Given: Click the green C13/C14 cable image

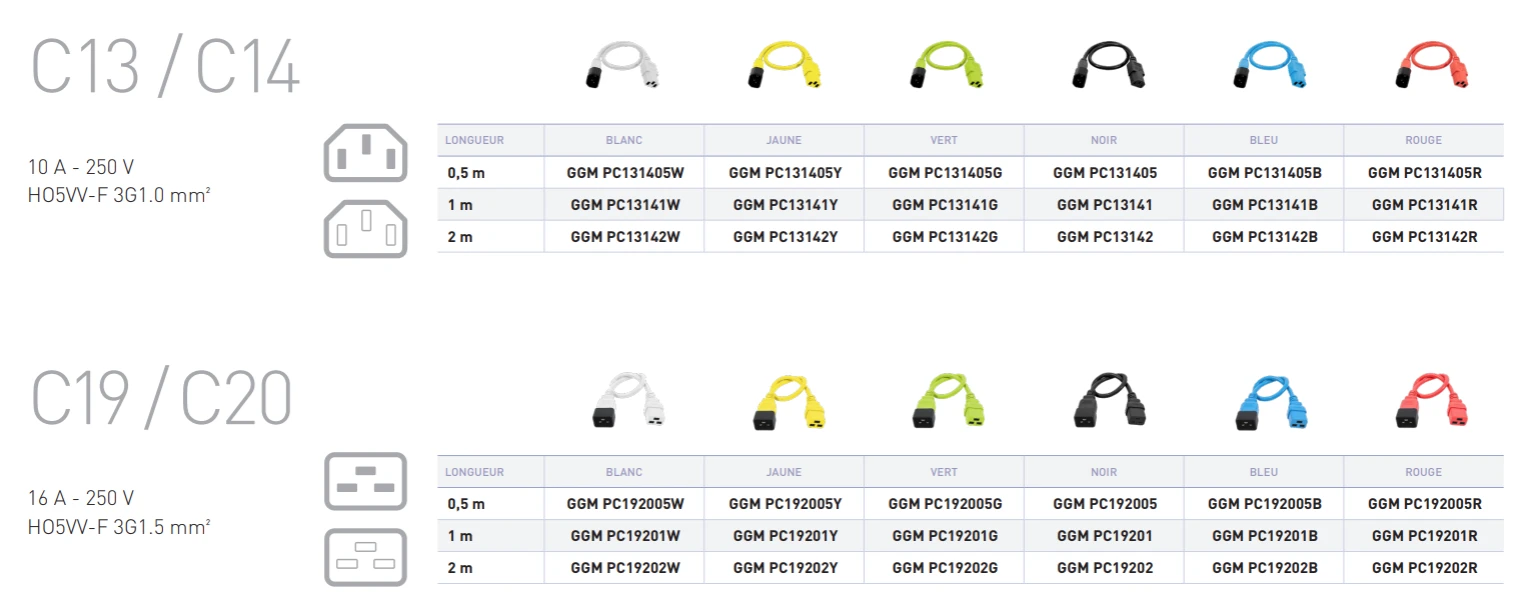Looking at the screenshot, I should click(x=946, y=68).
